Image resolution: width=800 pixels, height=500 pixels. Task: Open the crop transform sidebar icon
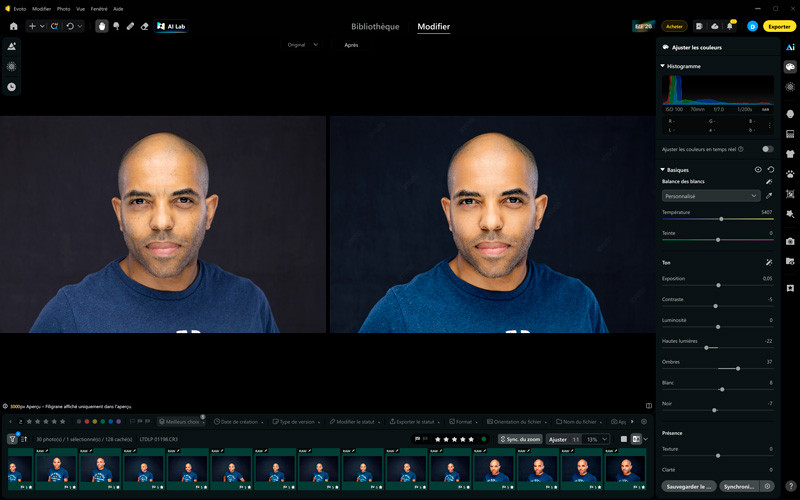click(790, 194)
